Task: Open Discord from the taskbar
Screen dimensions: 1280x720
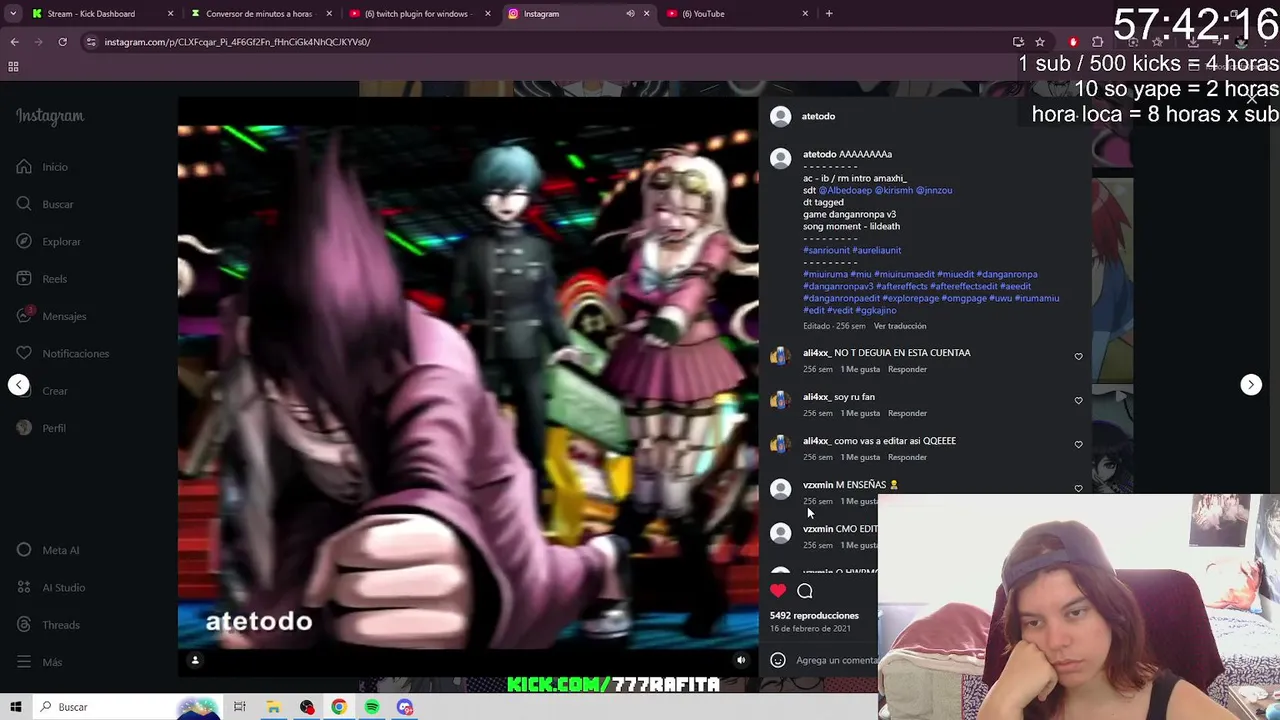Action: pos(405,707)
